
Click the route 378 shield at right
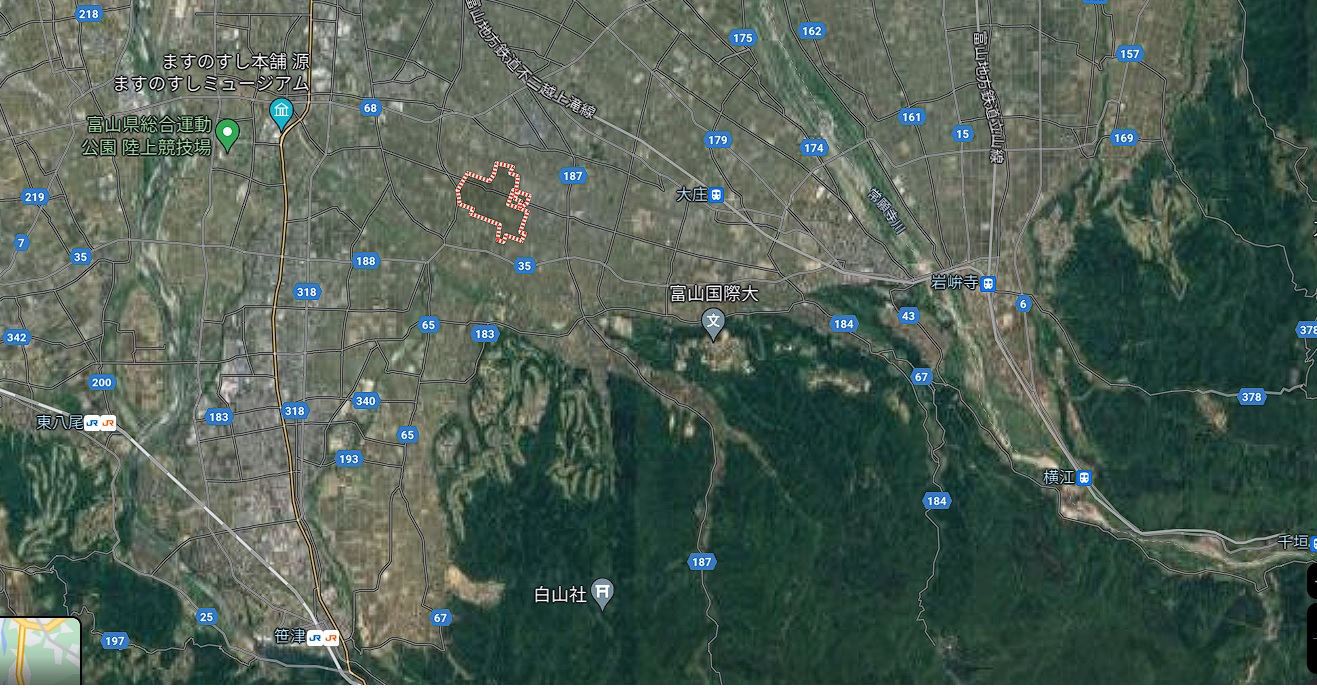pos(1251,397)
